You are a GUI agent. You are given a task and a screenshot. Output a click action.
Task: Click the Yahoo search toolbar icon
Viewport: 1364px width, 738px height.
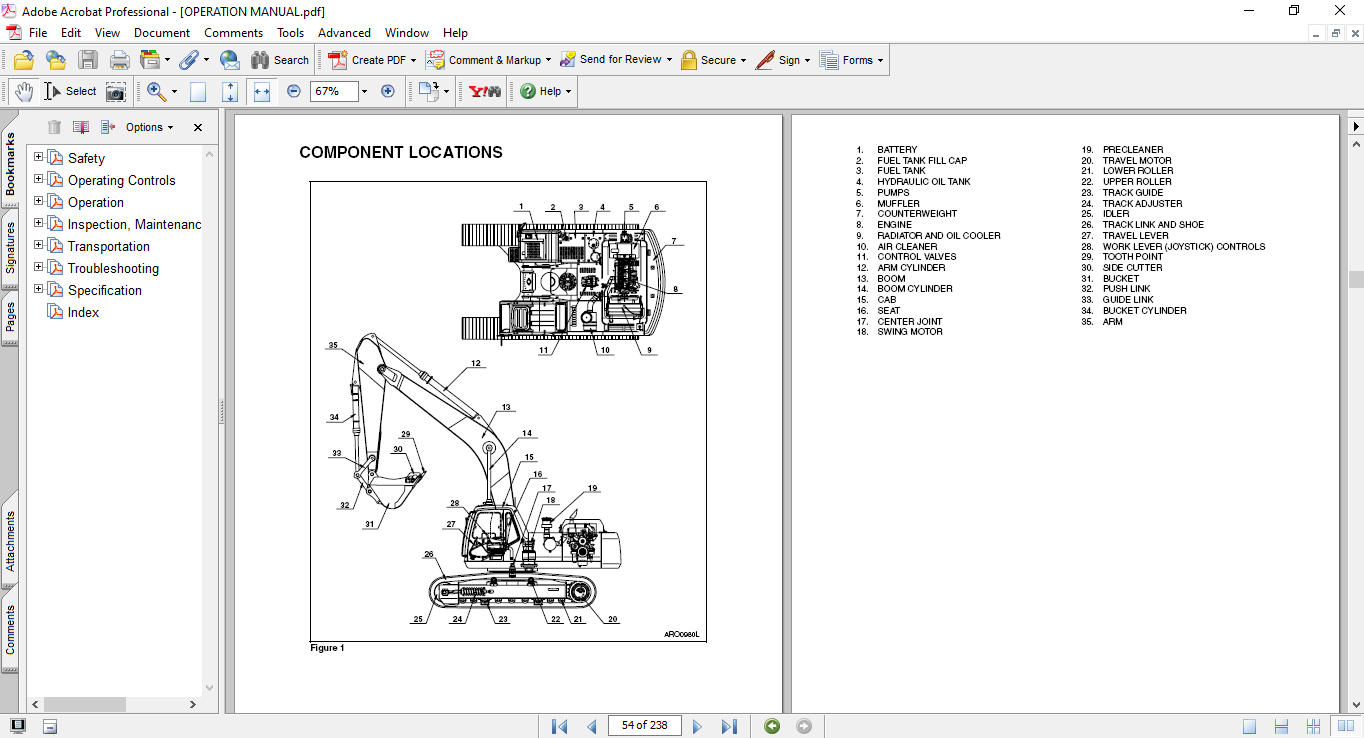[x=485, y=91]
